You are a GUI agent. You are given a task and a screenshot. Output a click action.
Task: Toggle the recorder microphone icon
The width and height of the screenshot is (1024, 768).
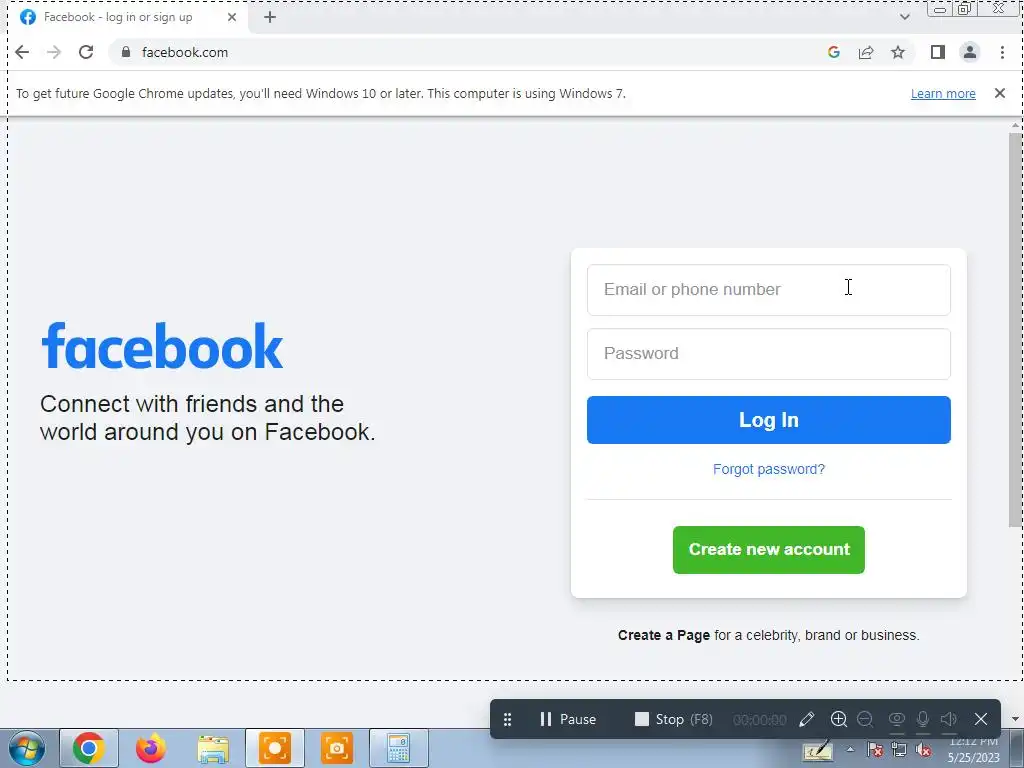point(923,720)
